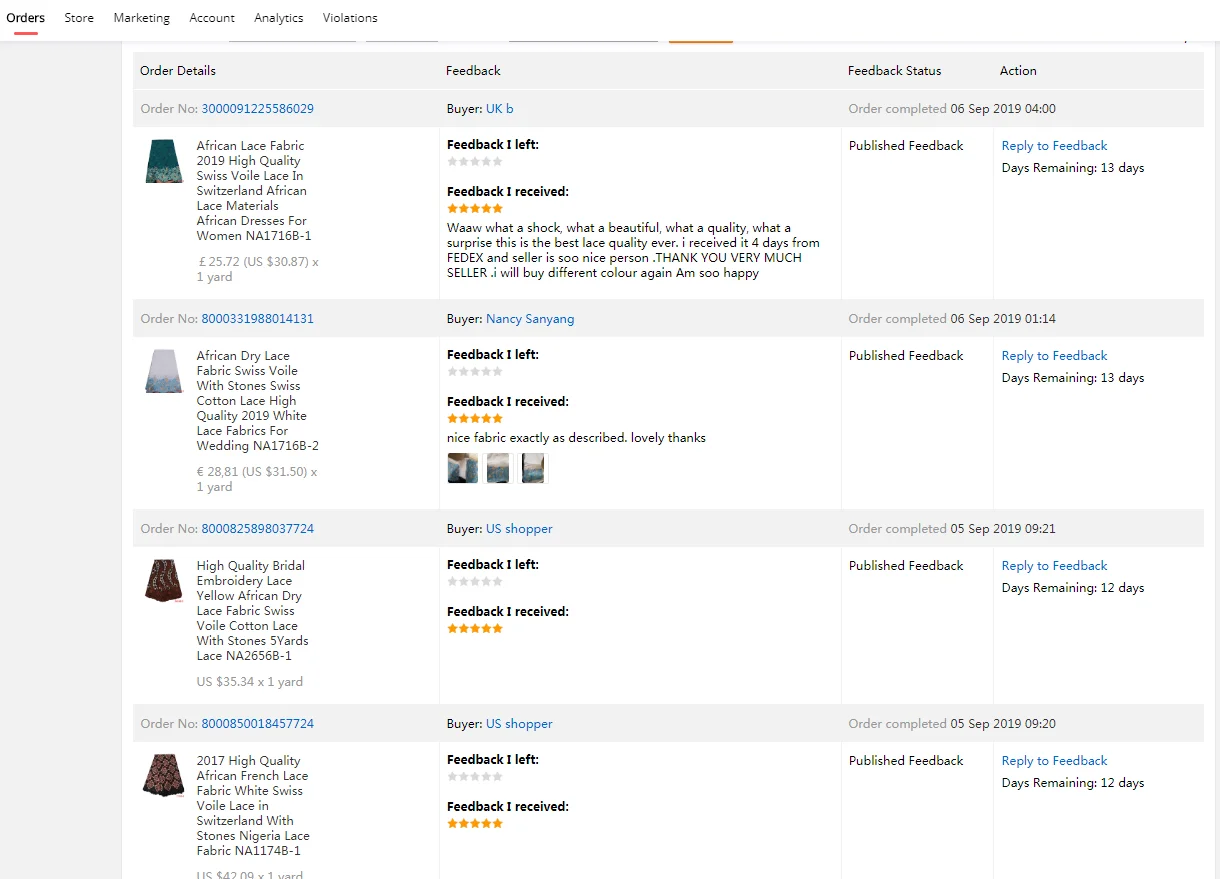
Task: Open order number 8000825898037724
Action: 258,529
